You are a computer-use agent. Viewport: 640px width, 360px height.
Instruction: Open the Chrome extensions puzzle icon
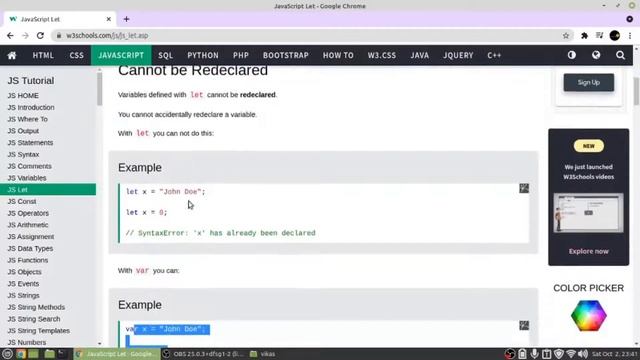(x=584, y=36)
